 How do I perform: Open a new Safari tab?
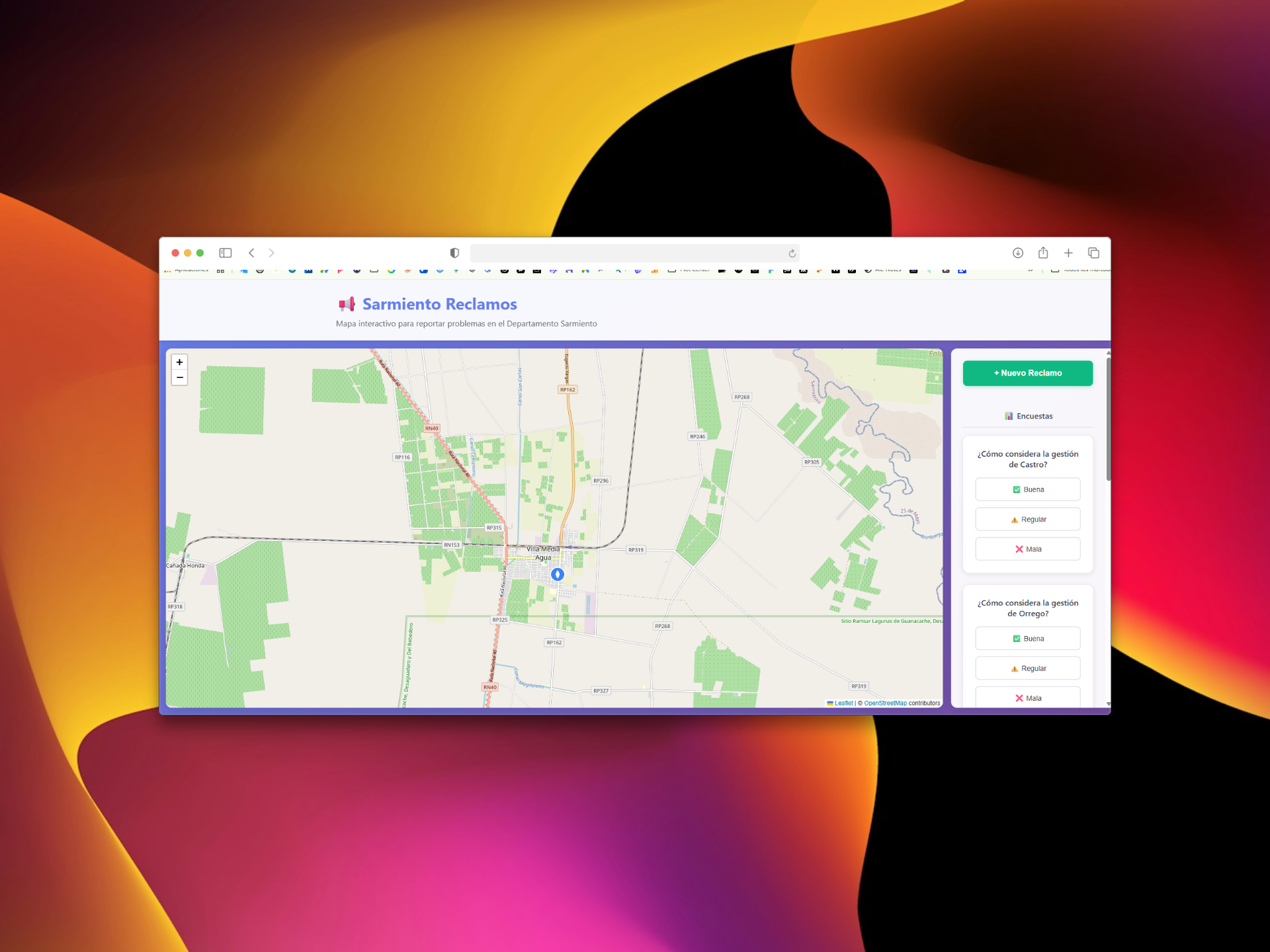click(1068, 253)
